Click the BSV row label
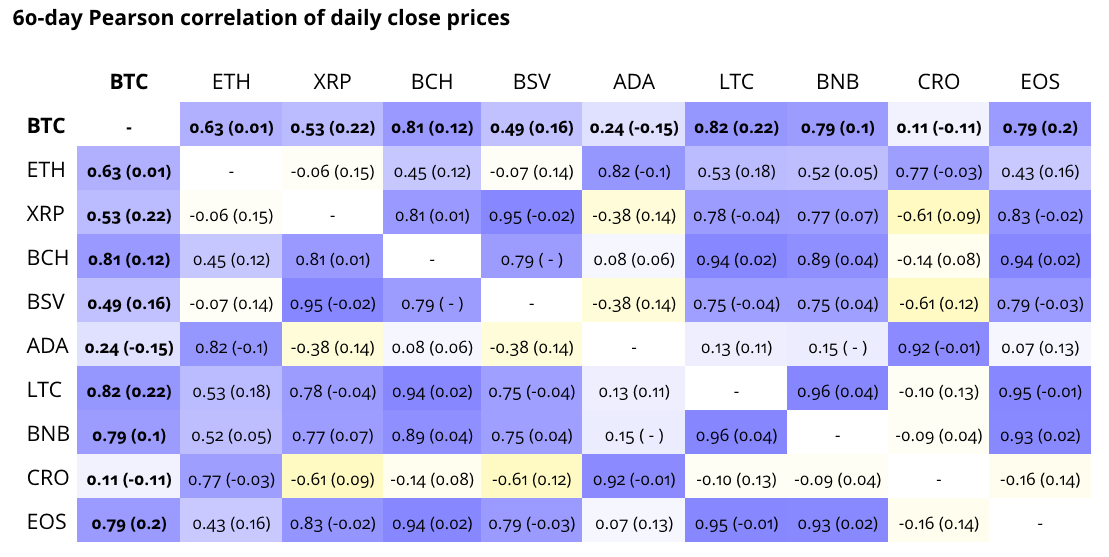The image size is (1109, 557). (48, 303)
